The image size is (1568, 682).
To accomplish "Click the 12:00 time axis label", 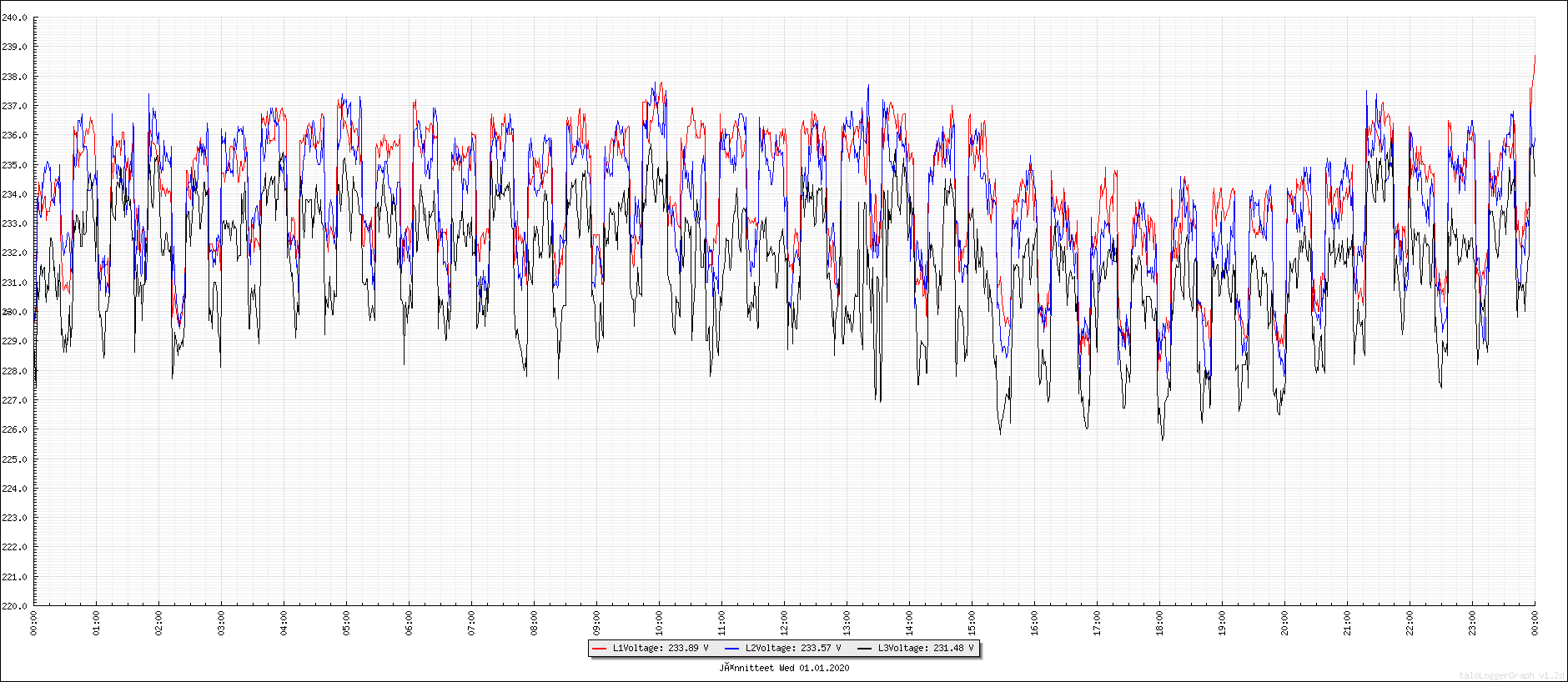I will (x=784, y=623).
